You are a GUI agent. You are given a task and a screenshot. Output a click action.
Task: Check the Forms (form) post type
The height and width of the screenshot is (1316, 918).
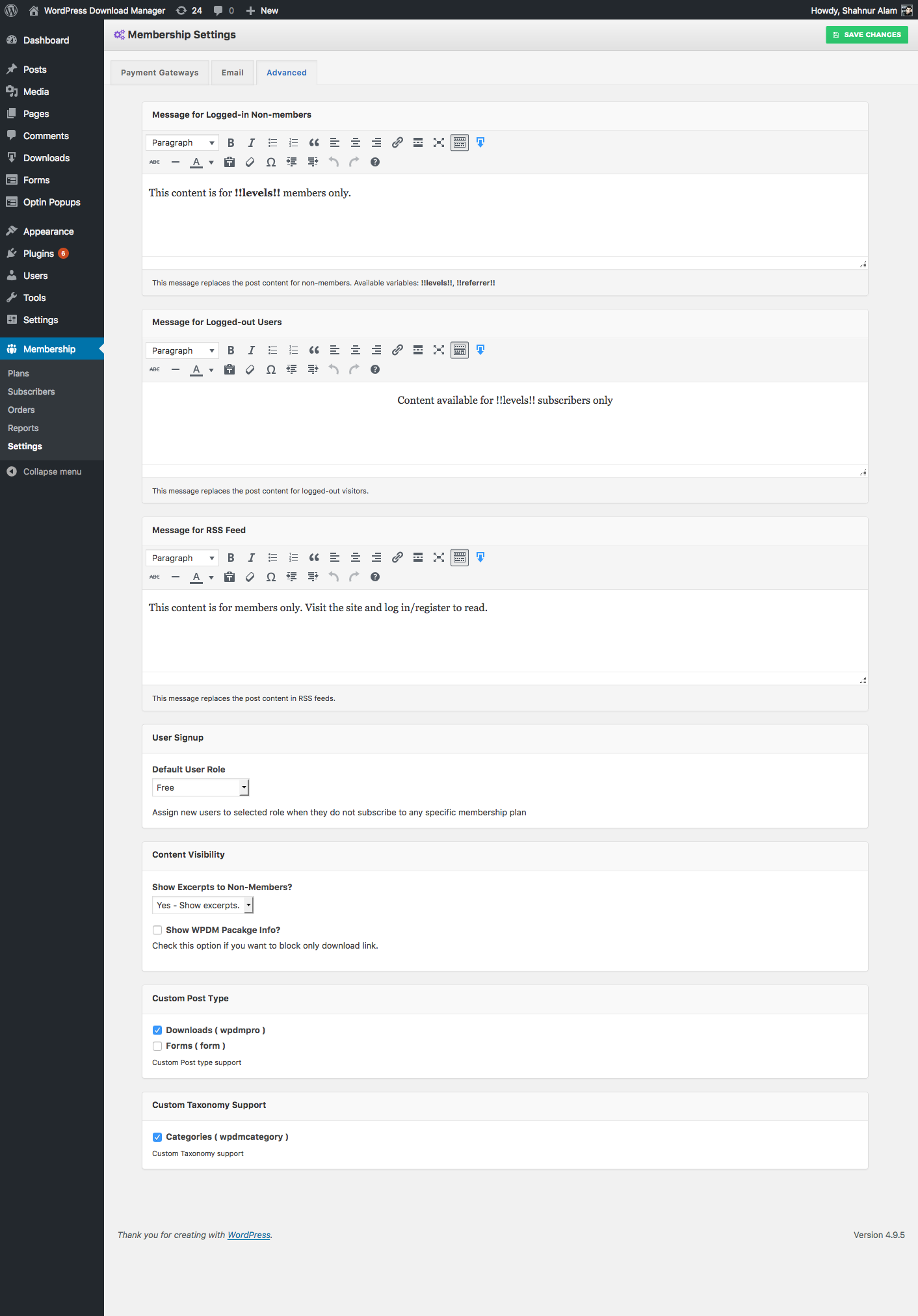[x=157, y=1046]
